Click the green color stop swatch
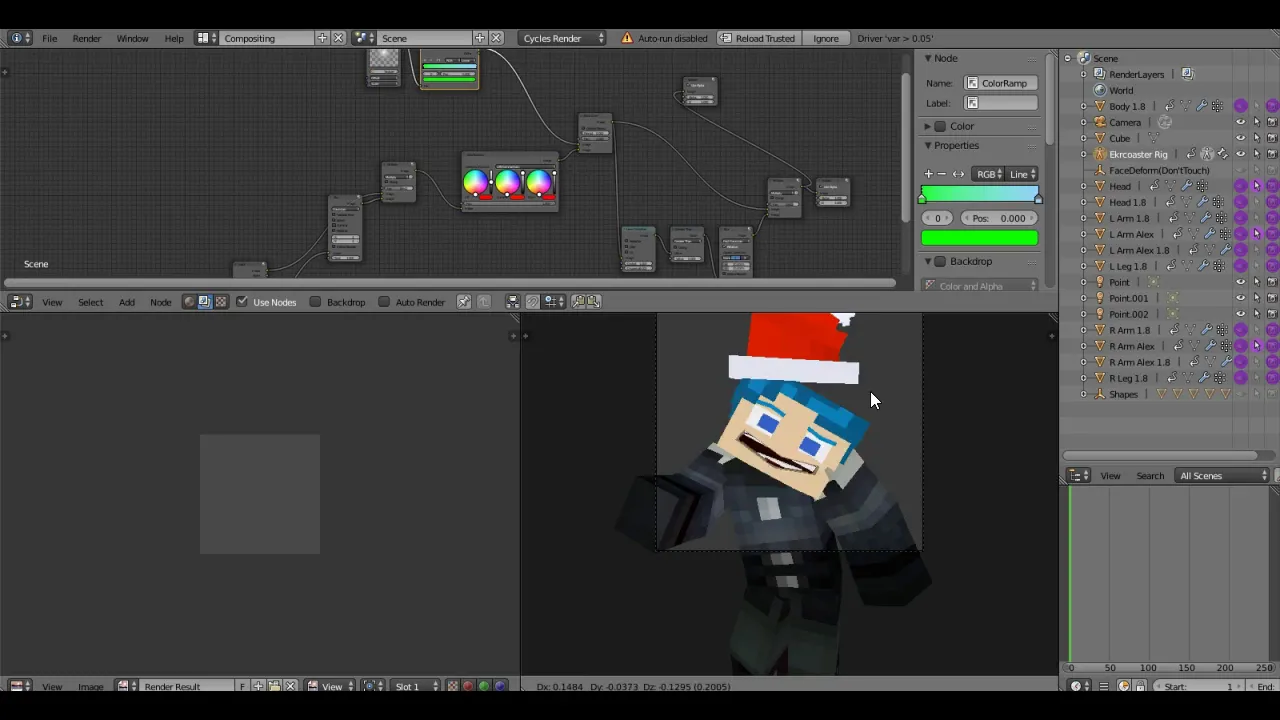 click(980, 238)
